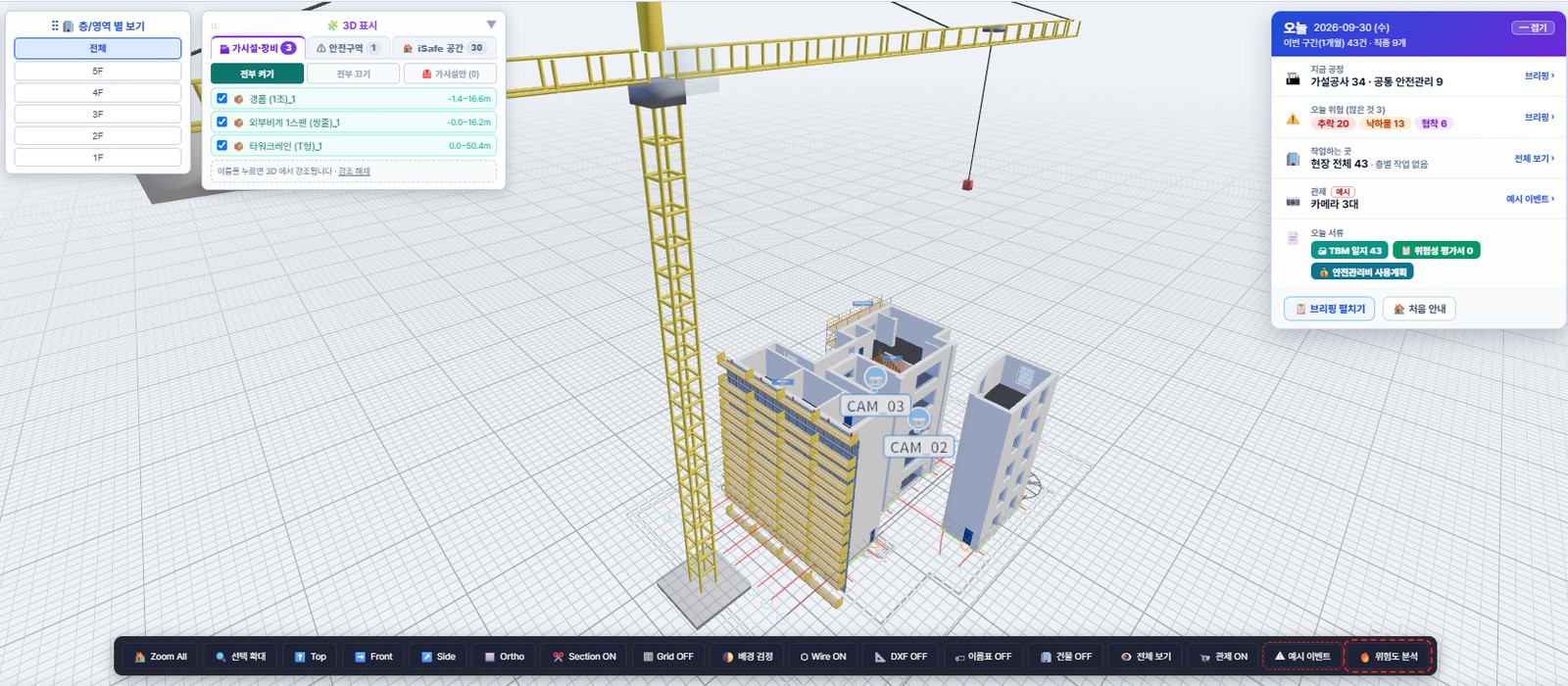Click red hook block hanging from crane
1568x686 pixels.
click(x=967, y=183)
